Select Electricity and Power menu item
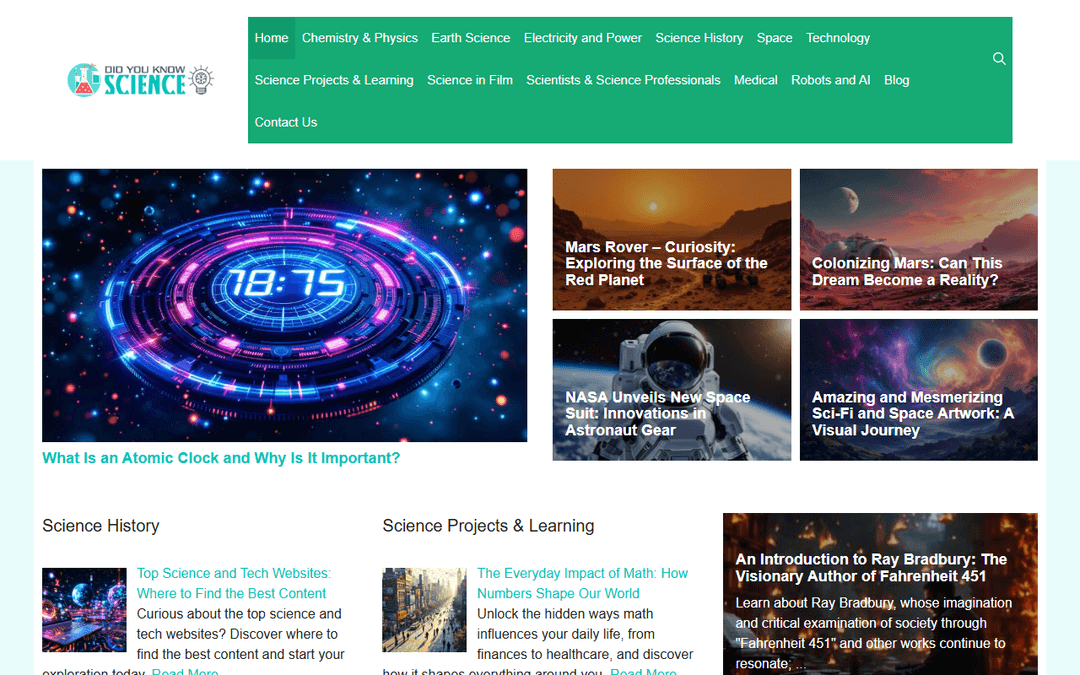 point(583,38)
